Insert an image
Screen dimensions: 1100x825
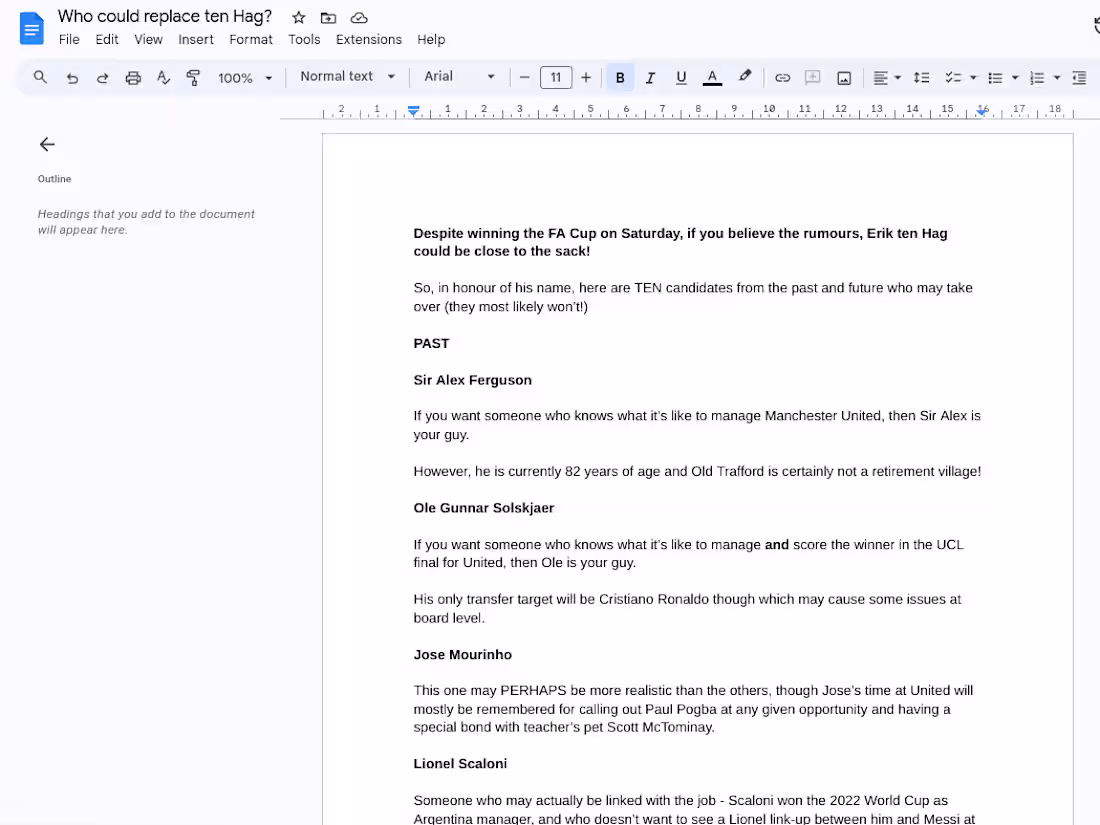coord(844,78)
